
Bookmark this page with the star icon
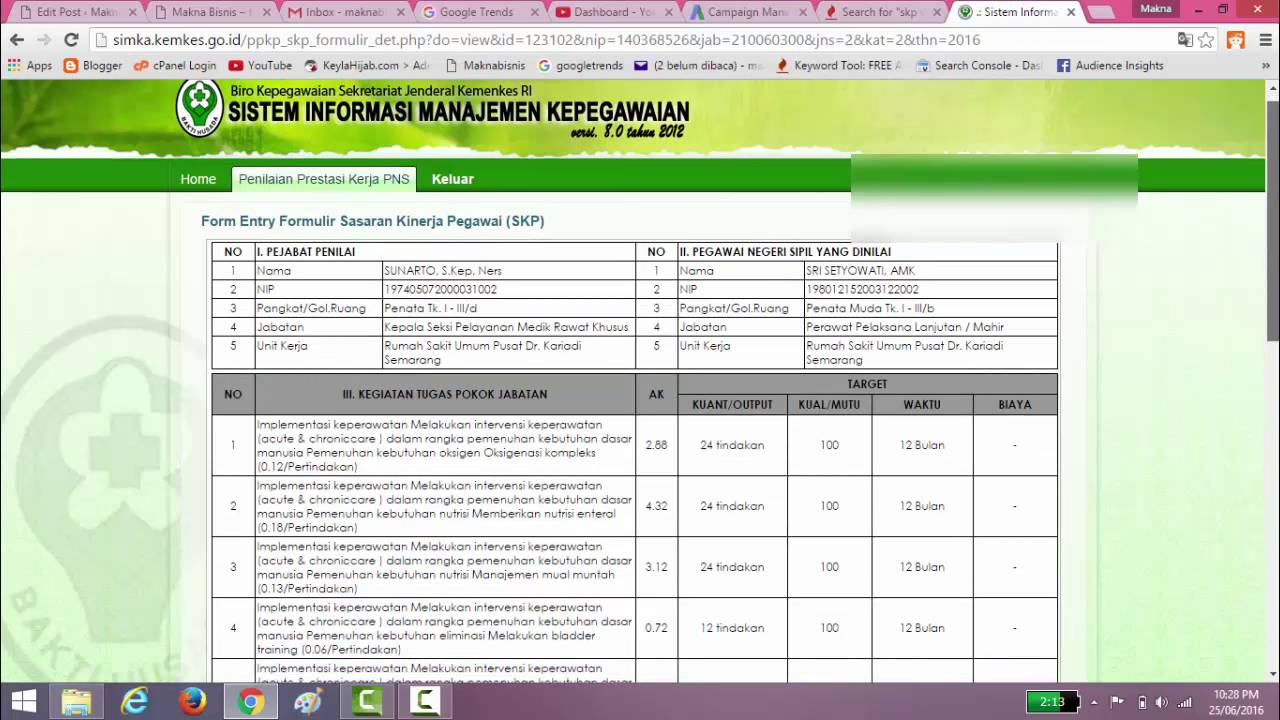[x=1207, y=40]
